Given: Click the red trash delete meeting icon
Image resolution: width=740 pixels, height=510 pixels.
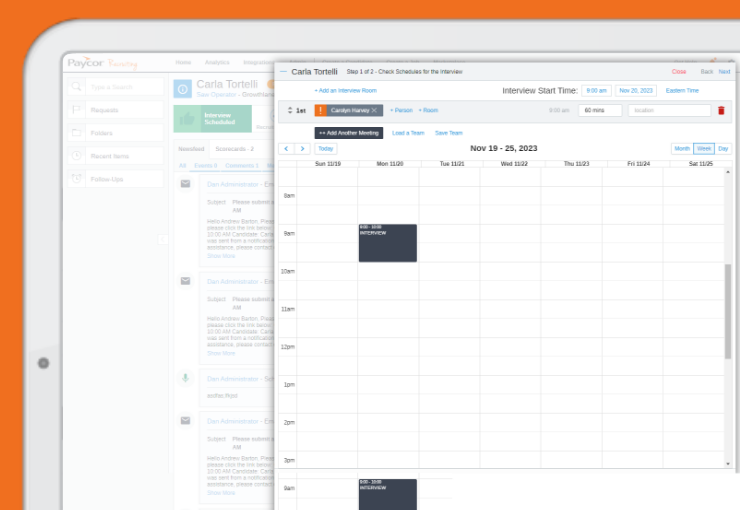Looking at the screenshot, I should coord(721,110).
